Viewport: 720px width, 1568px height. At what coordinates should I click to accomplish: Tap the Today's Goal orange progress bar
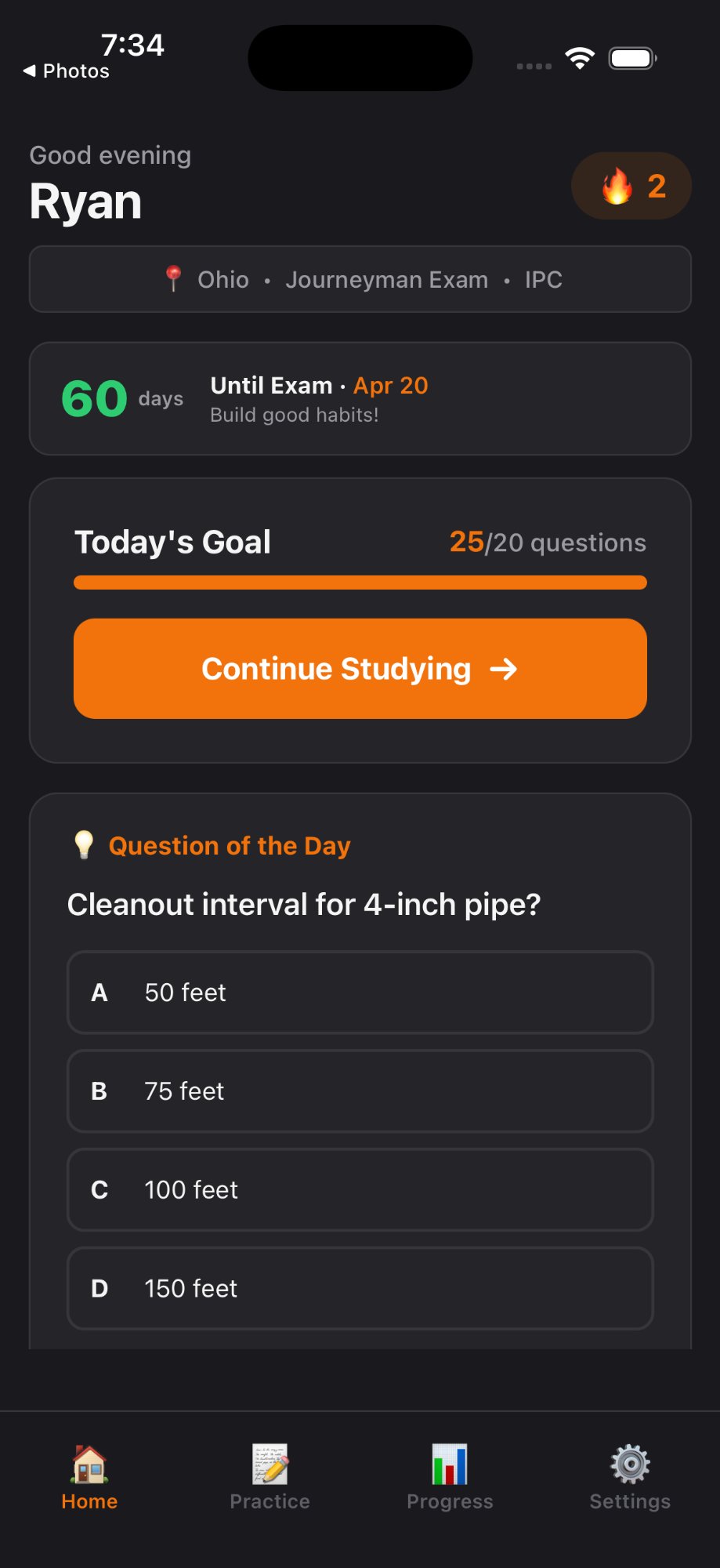pyautogui.click(x=360, y=583)
